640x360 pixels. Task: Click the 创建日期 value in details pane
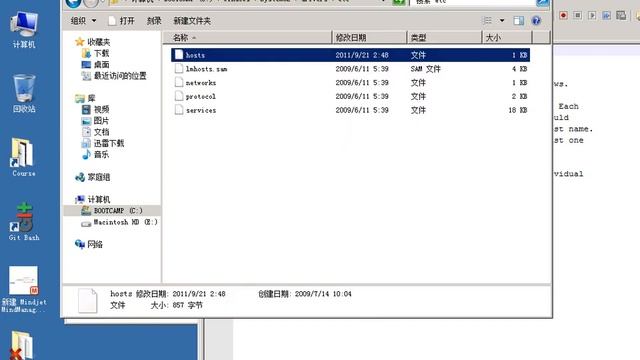coord(323,294)
